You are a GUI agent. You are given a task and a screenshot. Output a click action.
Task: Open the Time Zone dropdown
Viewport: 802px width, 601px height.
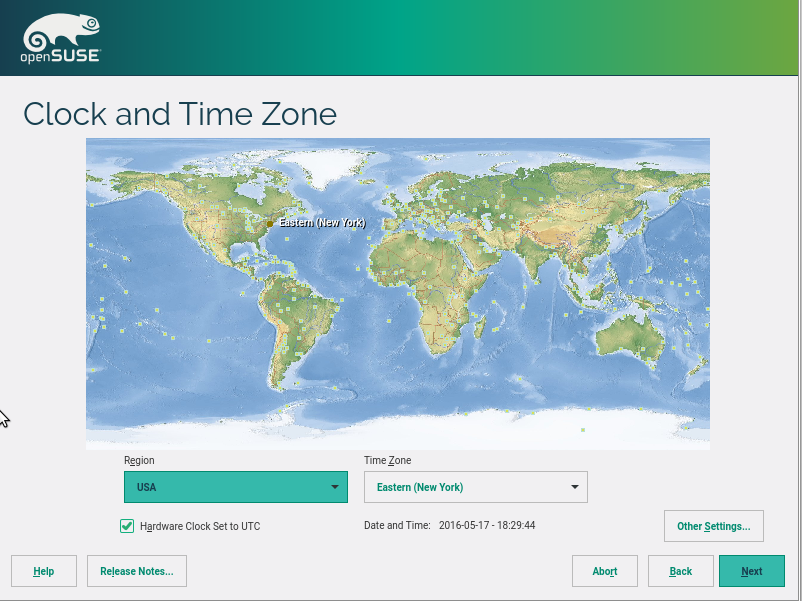(476, 487)
